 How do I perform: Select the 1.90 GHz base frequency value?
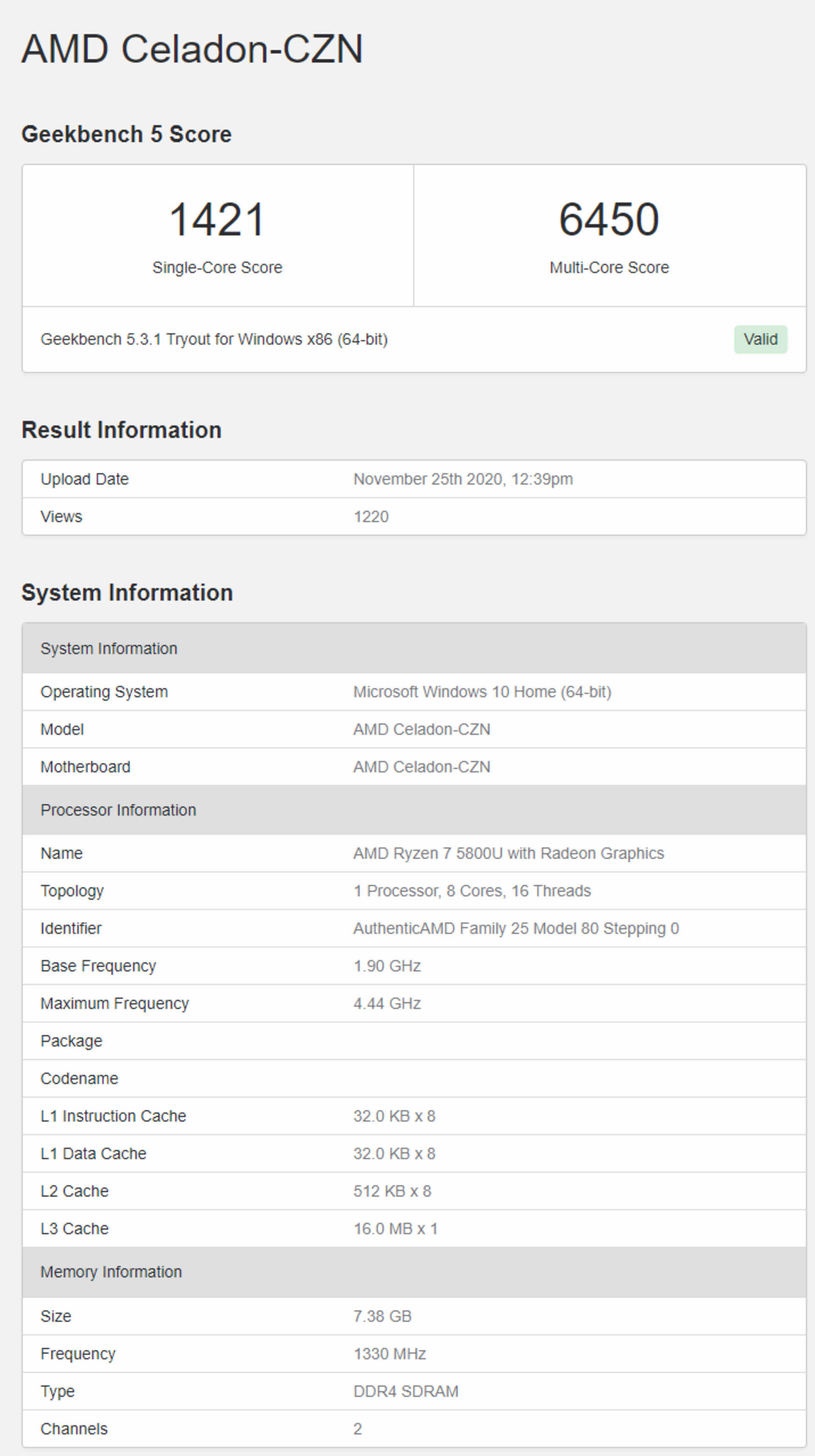click(387, 966)
